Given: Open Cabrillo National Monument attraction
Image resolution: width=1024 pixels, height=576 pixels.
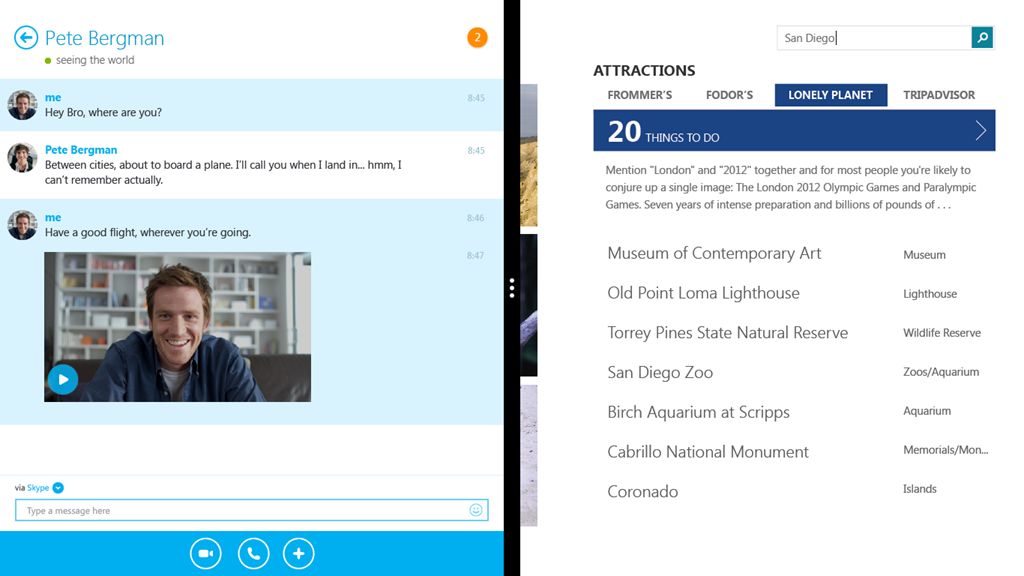Looking at the screenshot, I should tap(708, 452).
